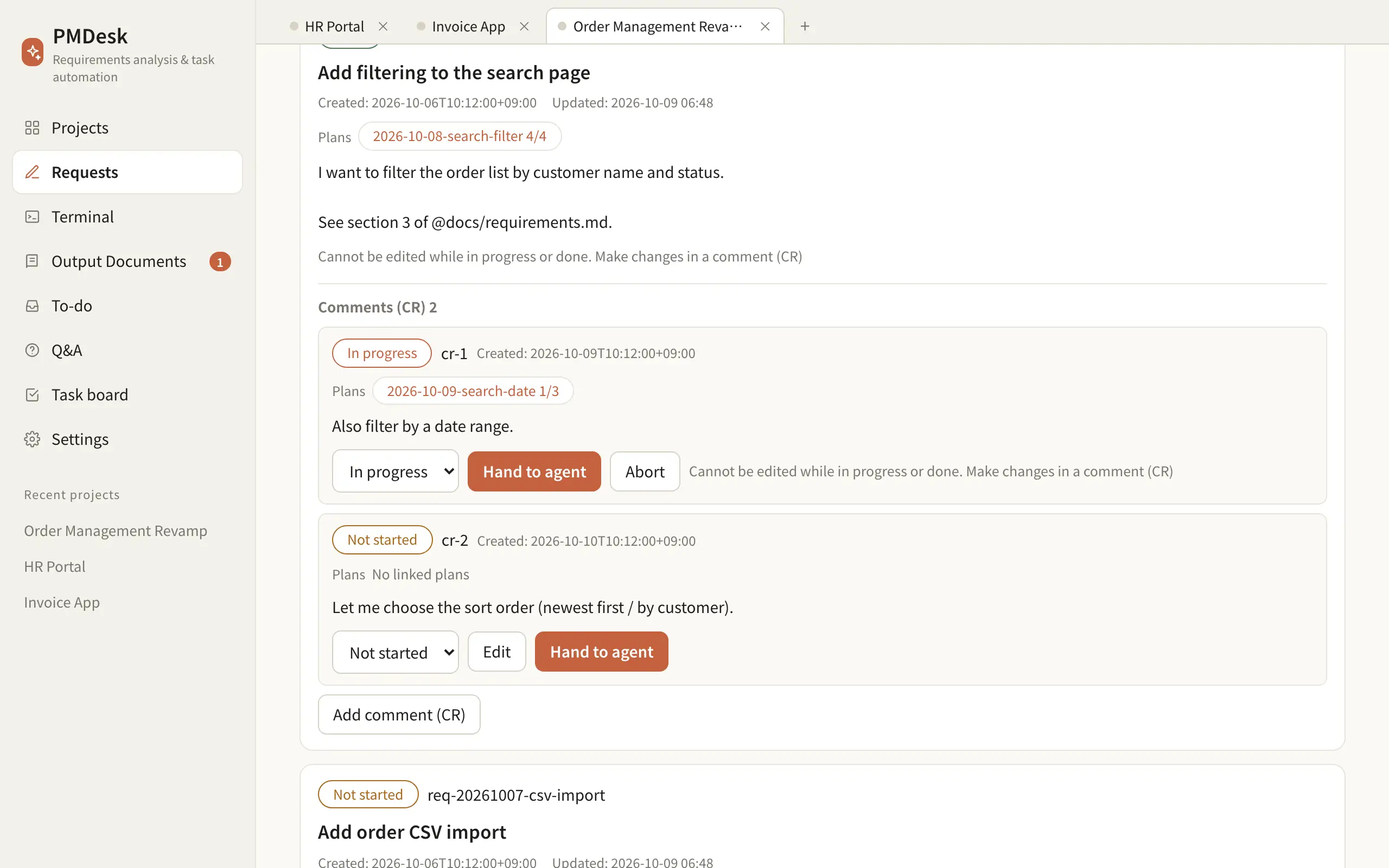Click the cr-2 Not started status badge
The height and width of the screenshot is (868, 1389).
pyautogui.click(x=383, y=540)
